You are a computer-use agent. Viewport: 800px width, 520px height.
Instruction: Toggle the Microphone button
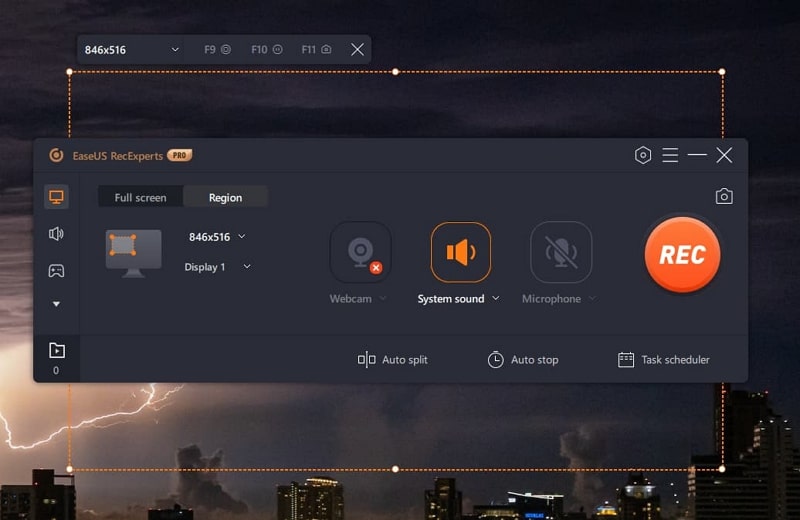561,252
